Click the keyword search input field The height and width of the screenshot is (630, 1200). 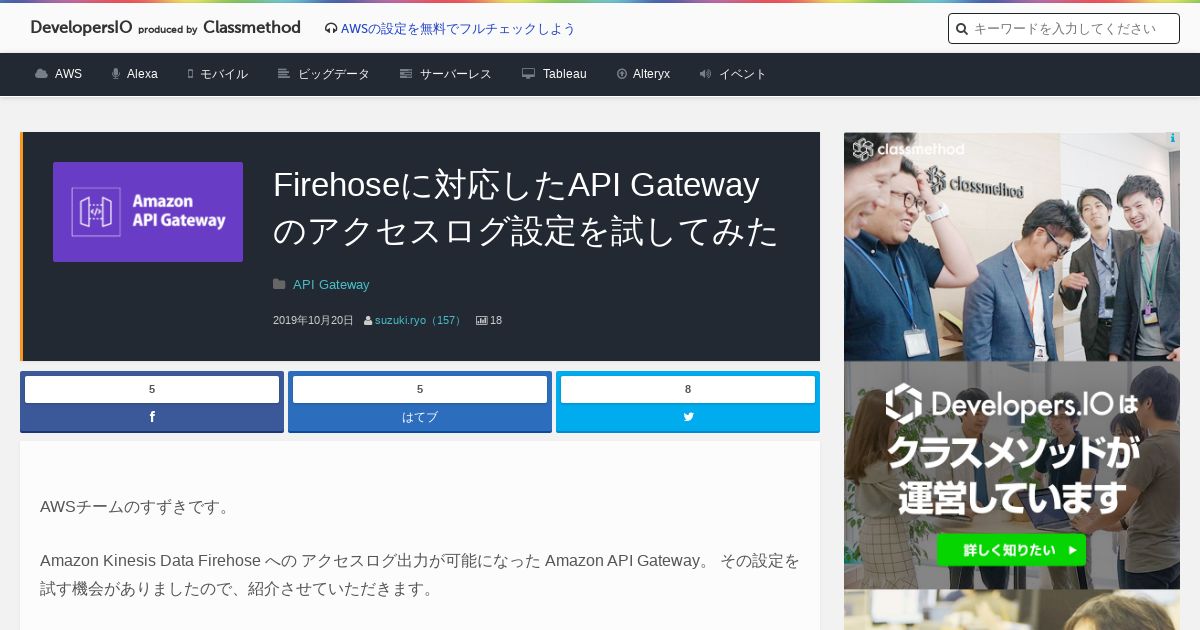1064,29
